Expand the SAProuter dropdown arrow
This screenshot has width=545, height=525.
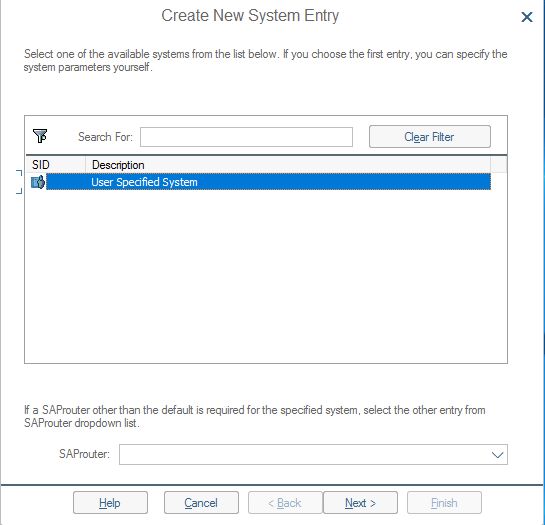coord(497,454)
